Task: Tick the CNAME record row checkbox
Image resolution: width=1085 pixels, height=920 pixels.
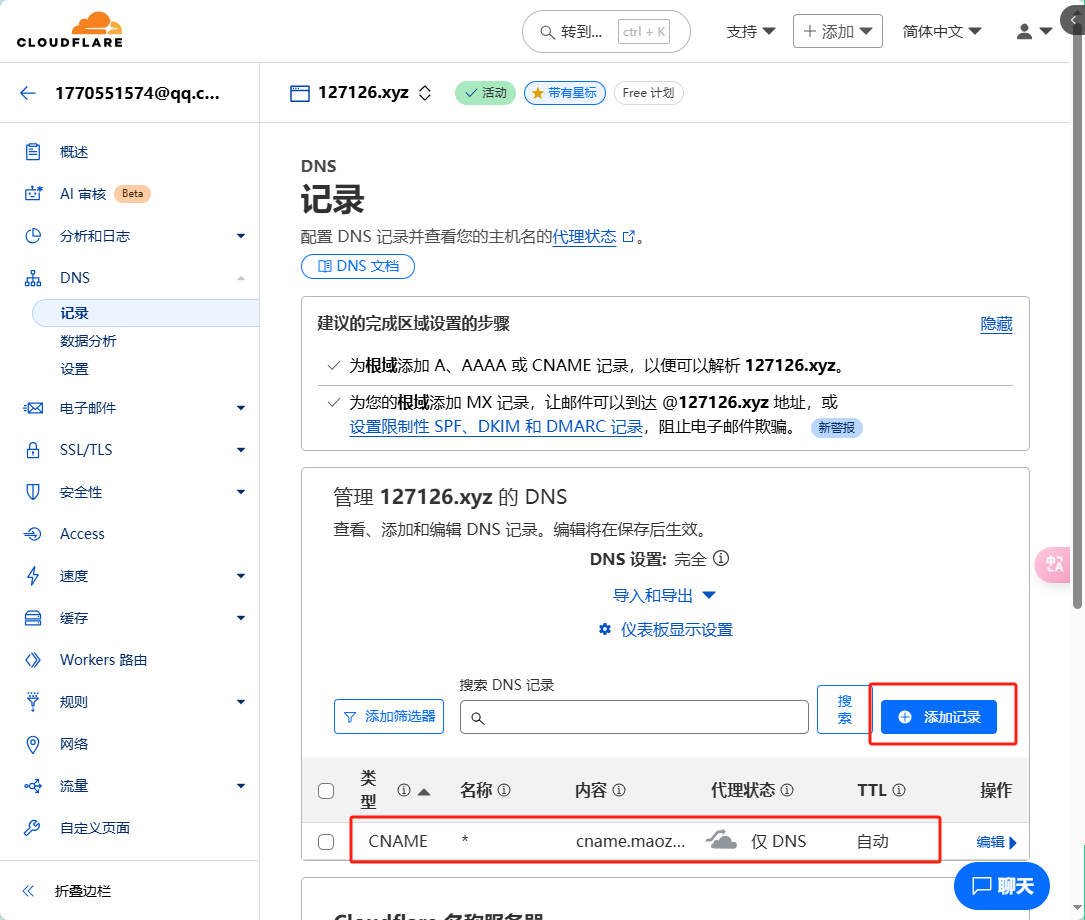Action: [326, 842]
